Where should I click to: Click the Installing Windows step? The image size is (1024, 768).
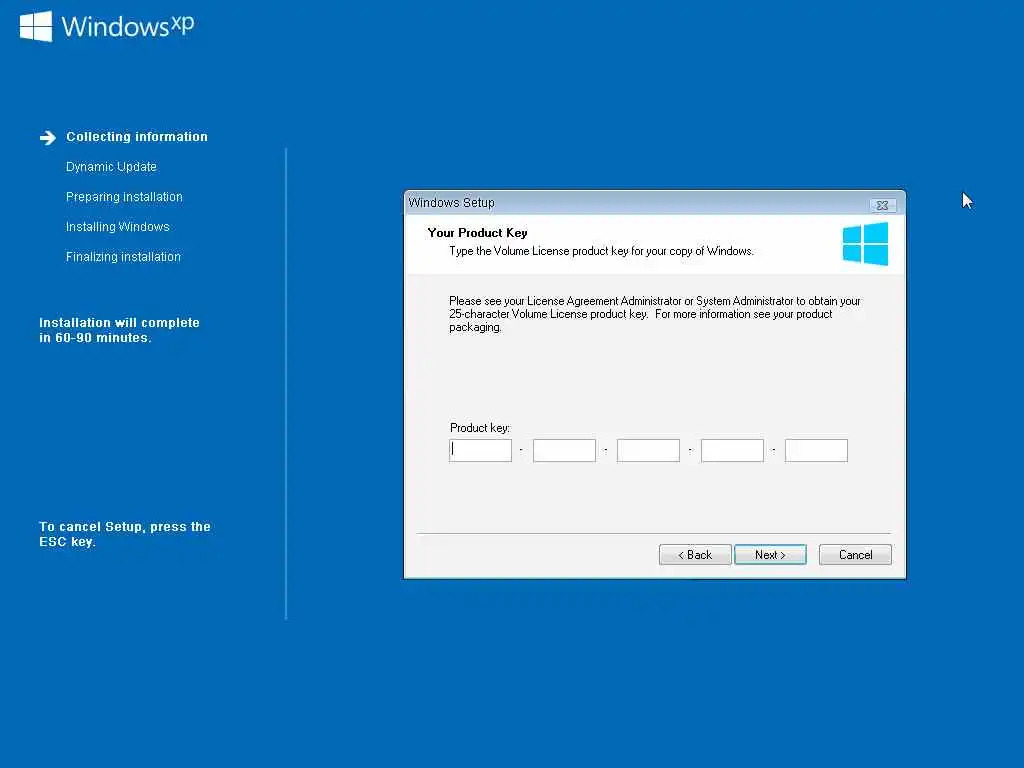click(118, 227)
